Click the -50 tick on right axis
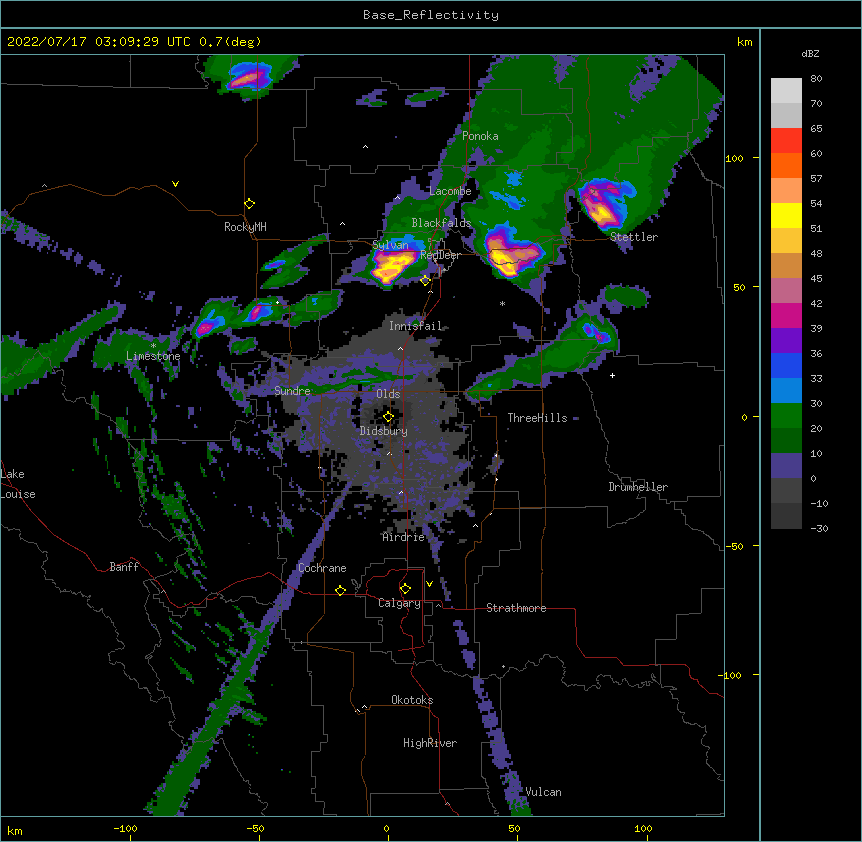Image resolution: width=862 pixels, height=842 pixels. (734, 546)
